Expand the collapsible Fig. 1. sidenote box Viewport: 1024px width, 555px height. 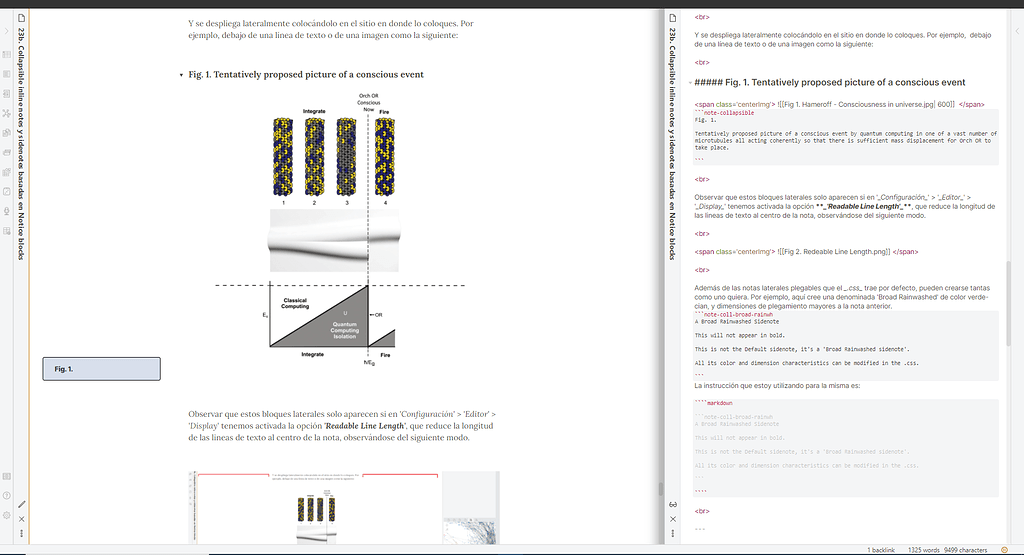click(x=101, y=369)
